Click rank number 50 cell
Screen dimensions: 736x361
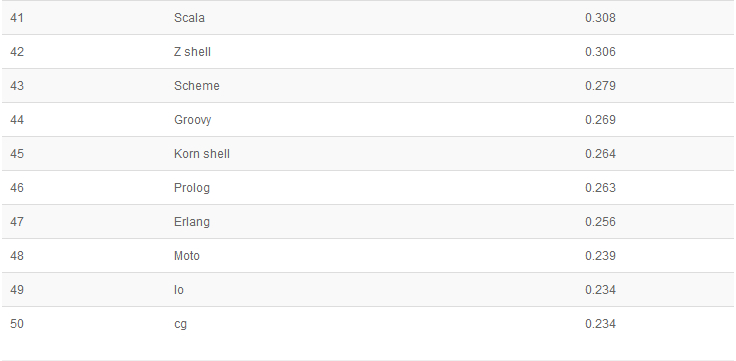pos(17,324)
